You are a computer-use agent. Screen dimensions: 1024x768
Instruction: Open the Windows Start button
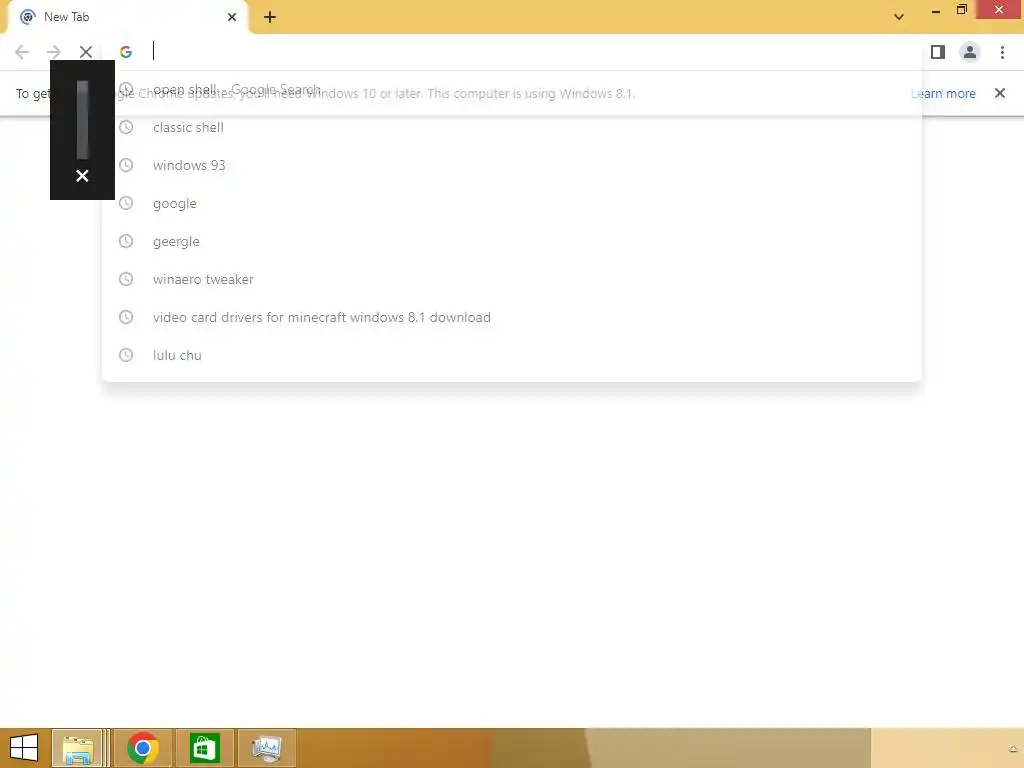pos(24,748)
